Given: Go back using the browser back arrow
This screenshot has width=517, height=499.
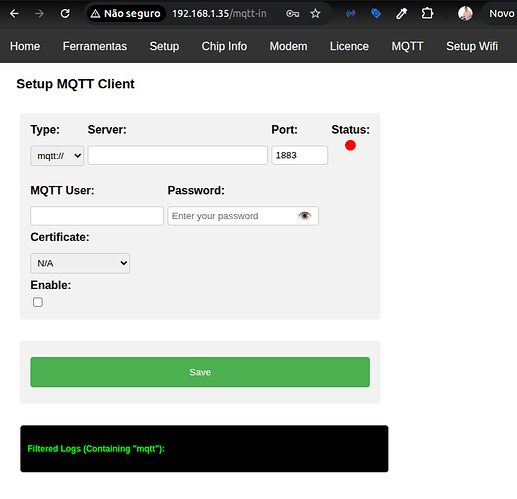Looking at the screenshot, I should pos(14,14).
